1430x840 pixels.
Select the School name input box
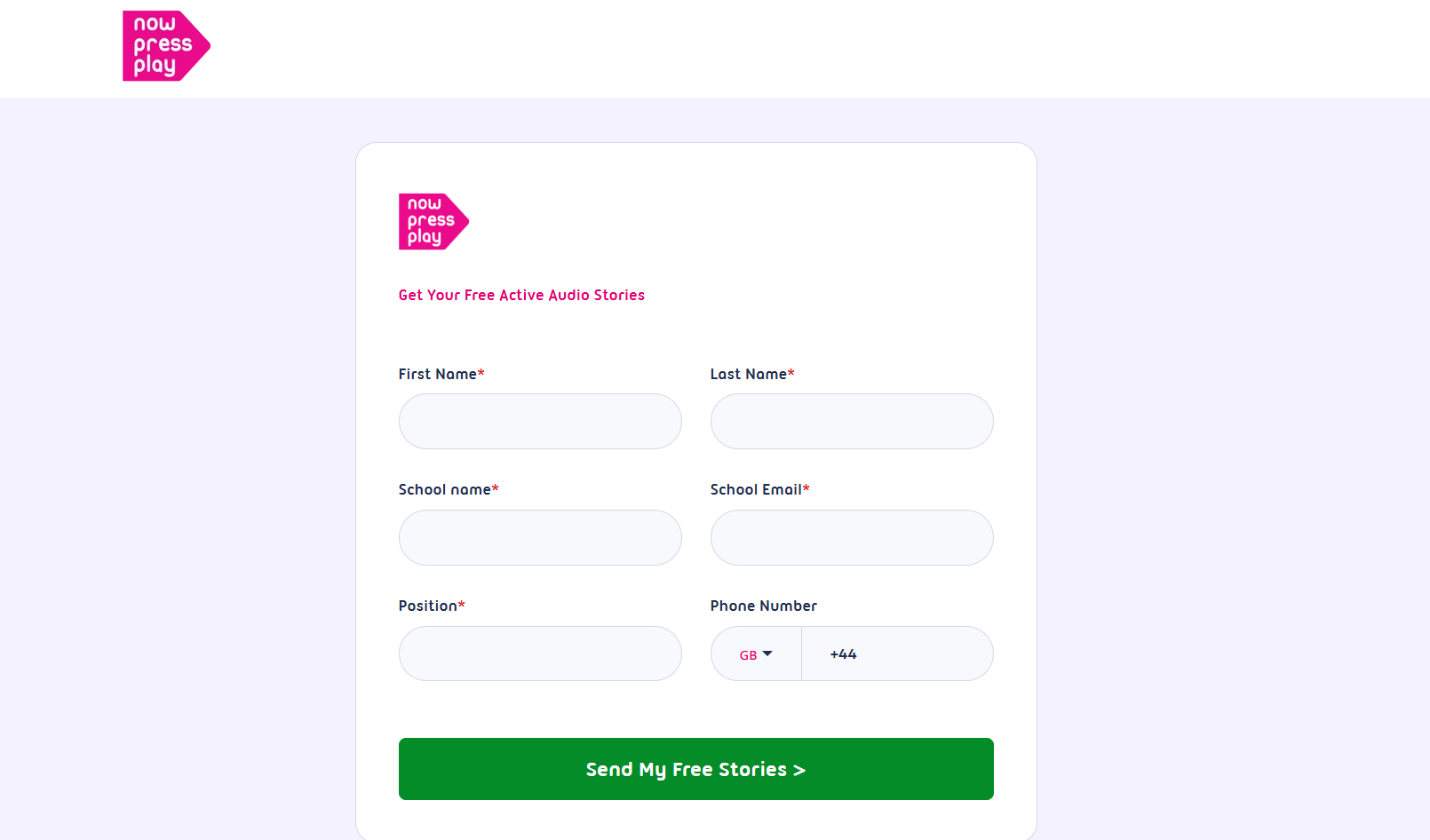(x=539, y=537)
